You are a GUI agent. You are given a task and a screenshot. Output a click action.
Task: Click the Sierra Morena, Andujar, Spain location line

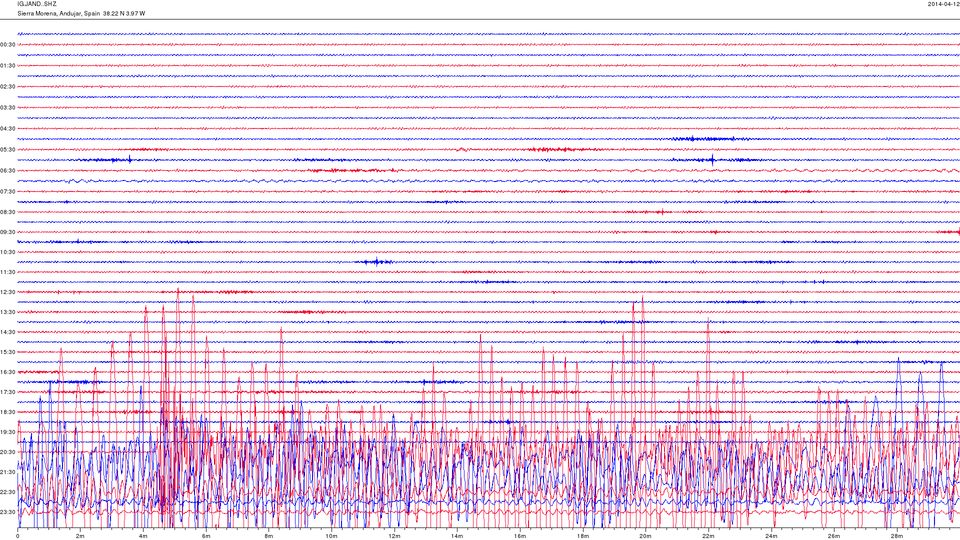(x=81, y=13)
